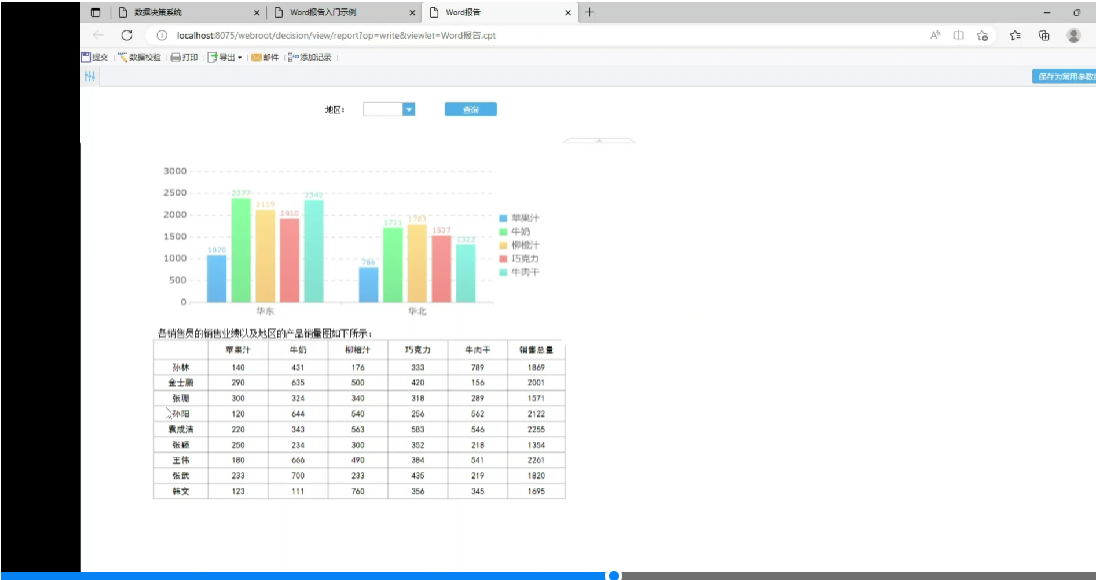Click the browser back arrow
The height and width of the screenshot is (580, 1096).
[98, 35]
